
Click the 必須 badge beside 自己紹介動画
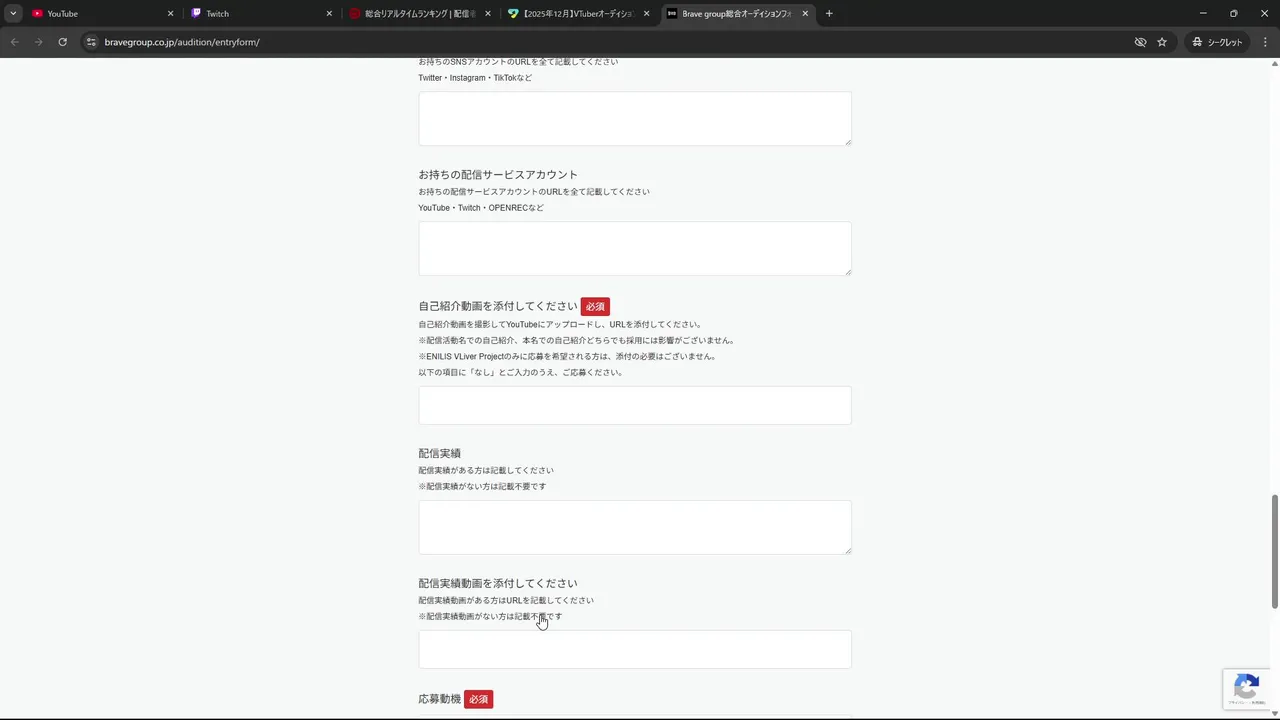[x=595, y=307]
